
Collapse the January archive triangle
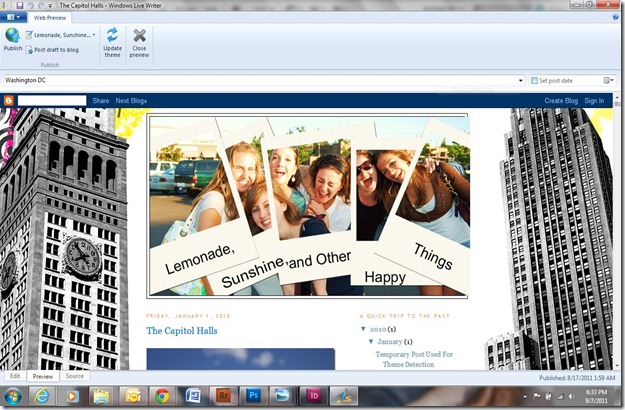(x=371, y=341)
